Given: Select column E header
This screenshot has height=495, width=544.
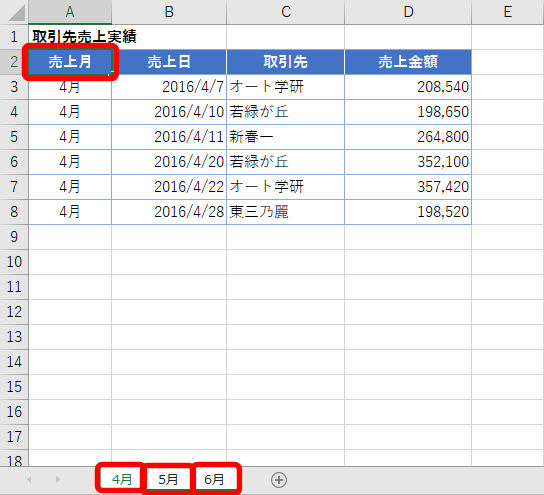Looking at the screenshot, I should [x=508, y=12].
